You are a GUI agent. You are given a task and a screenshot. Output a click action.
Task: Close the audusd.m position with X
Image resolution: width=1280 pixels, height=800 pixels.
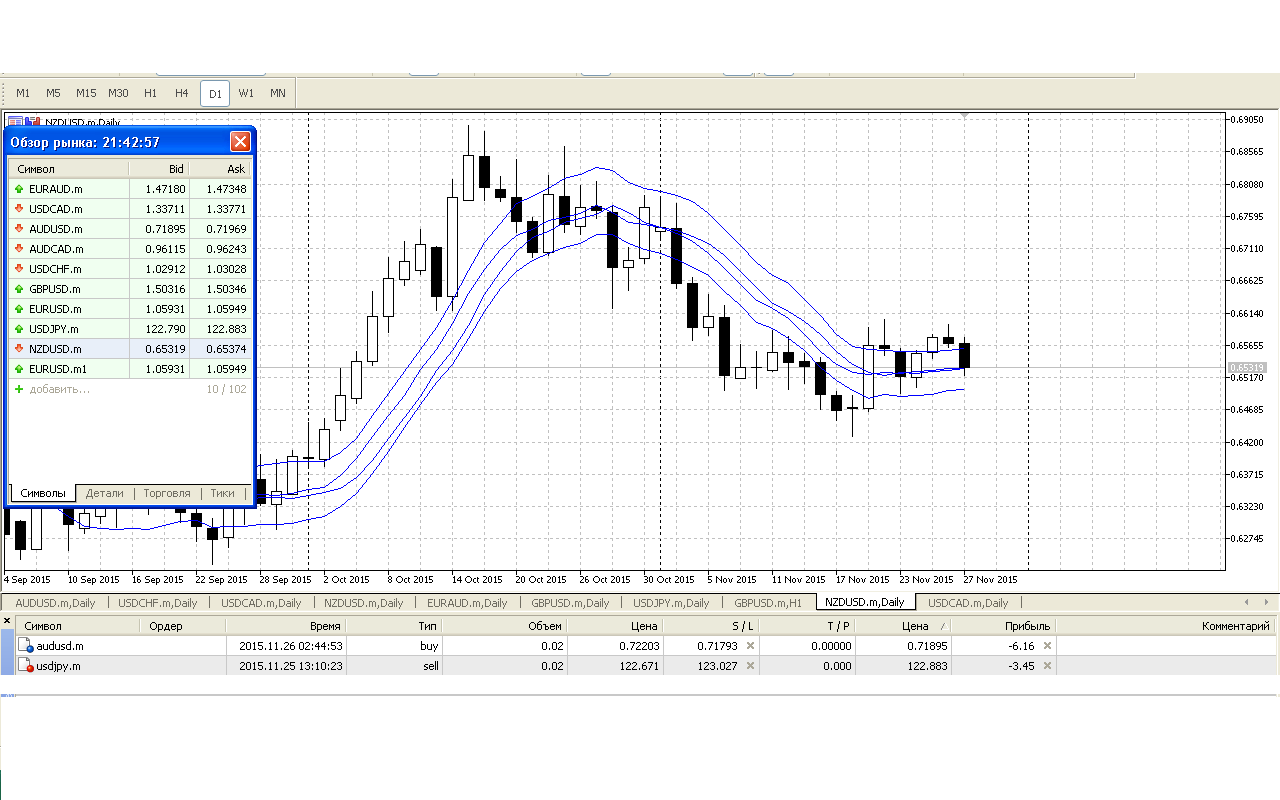click(x=1047, y=646)
